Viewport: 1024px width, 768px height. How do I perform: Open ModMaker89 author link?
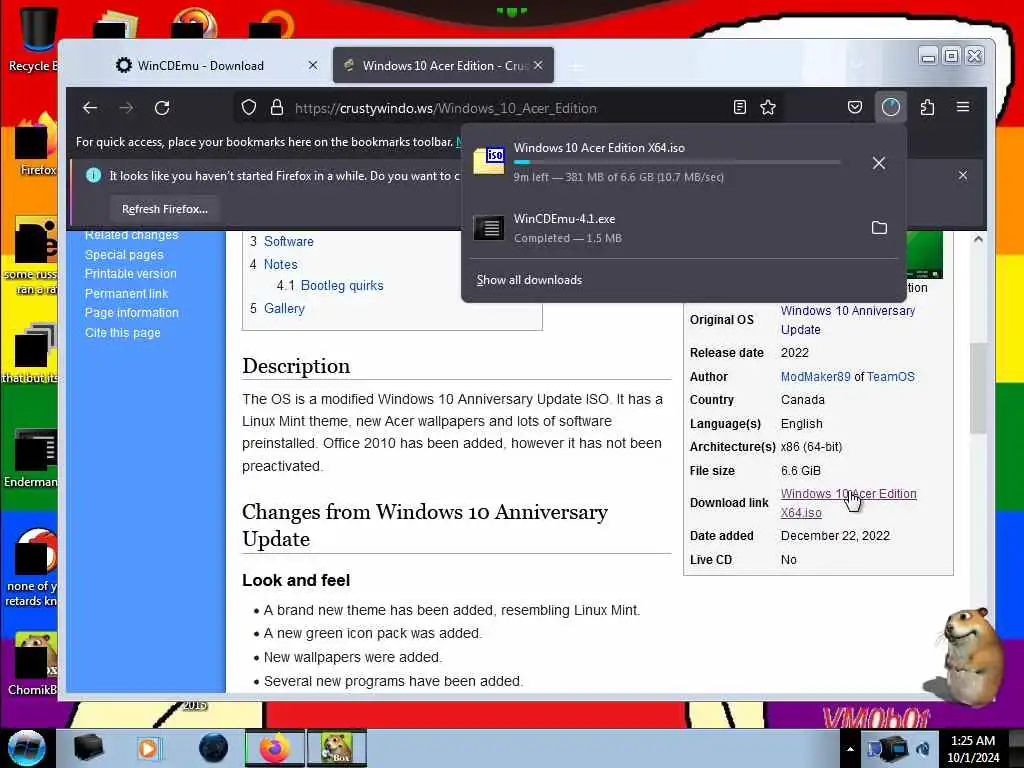point(816,377)
